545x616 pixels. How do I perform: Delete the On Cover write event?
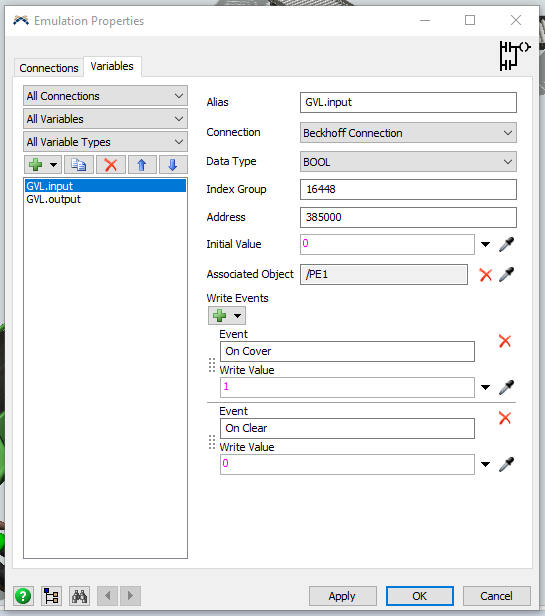505,341
